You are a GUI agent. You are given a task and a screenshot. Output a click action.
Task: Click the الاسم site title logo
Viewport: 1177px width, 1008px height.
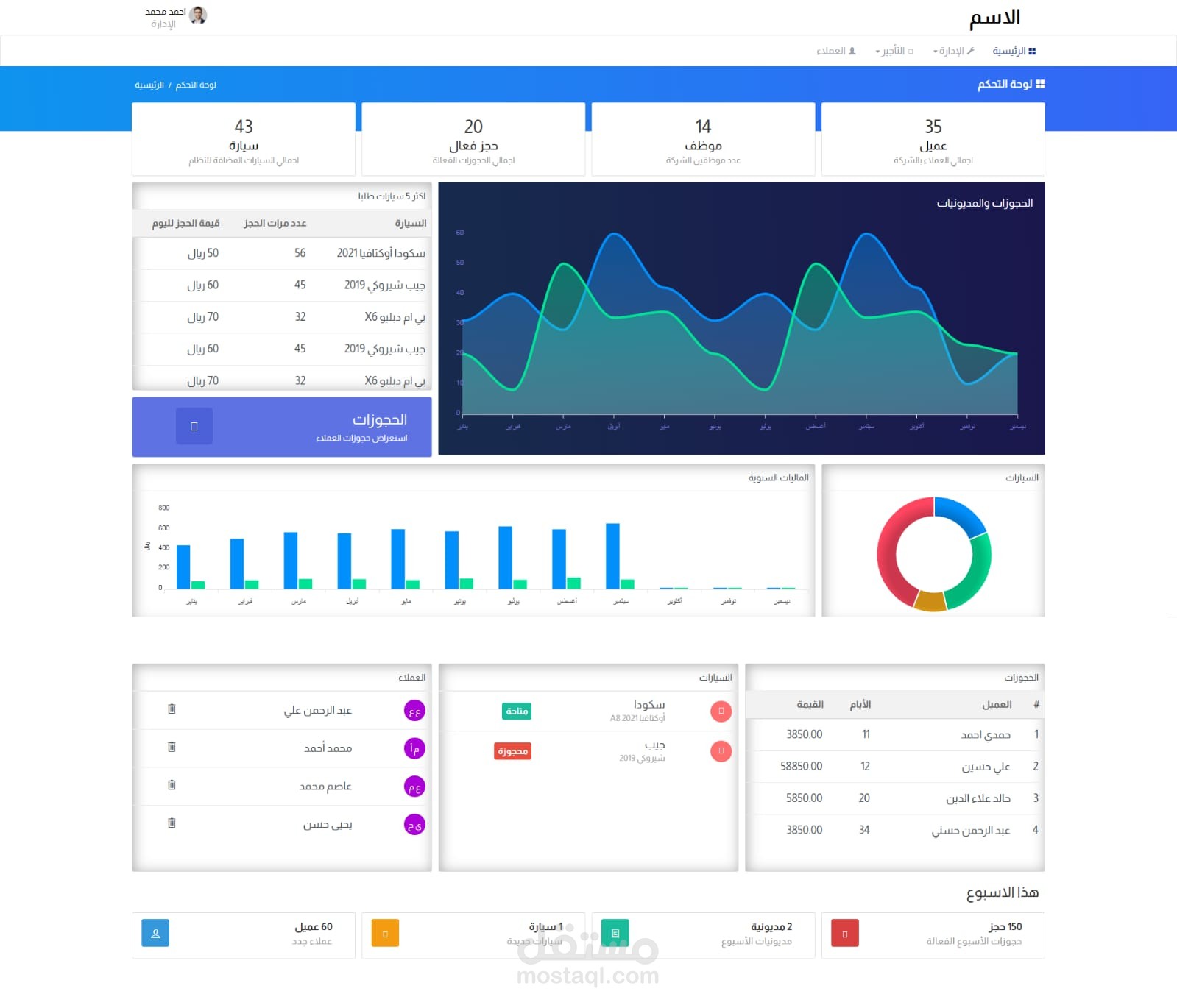[994, 18]
